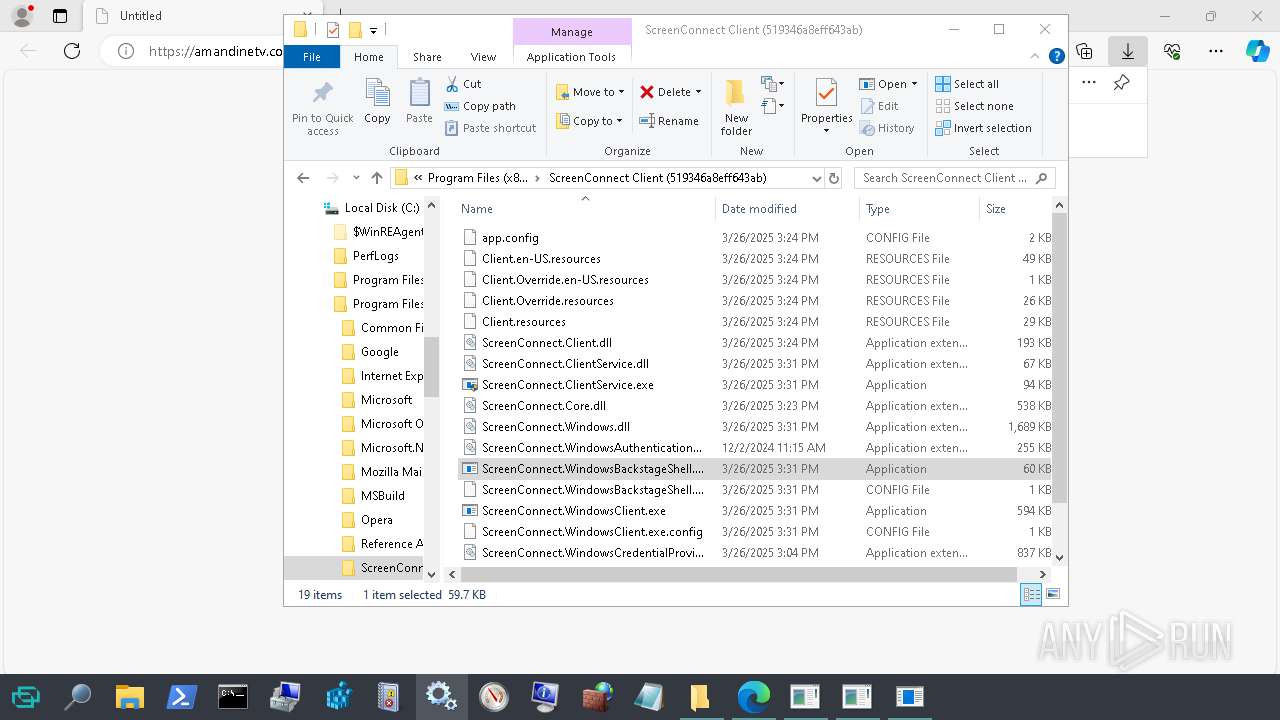Collapse the ribbon with the chevron
Screen dimensions: 1280x720
1034,57
